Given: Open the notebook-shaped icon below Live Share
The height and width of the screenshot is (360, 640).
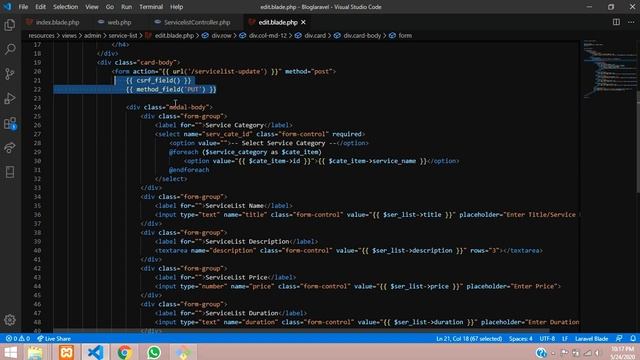Looking at the screenshot, I should click(10, 172).
